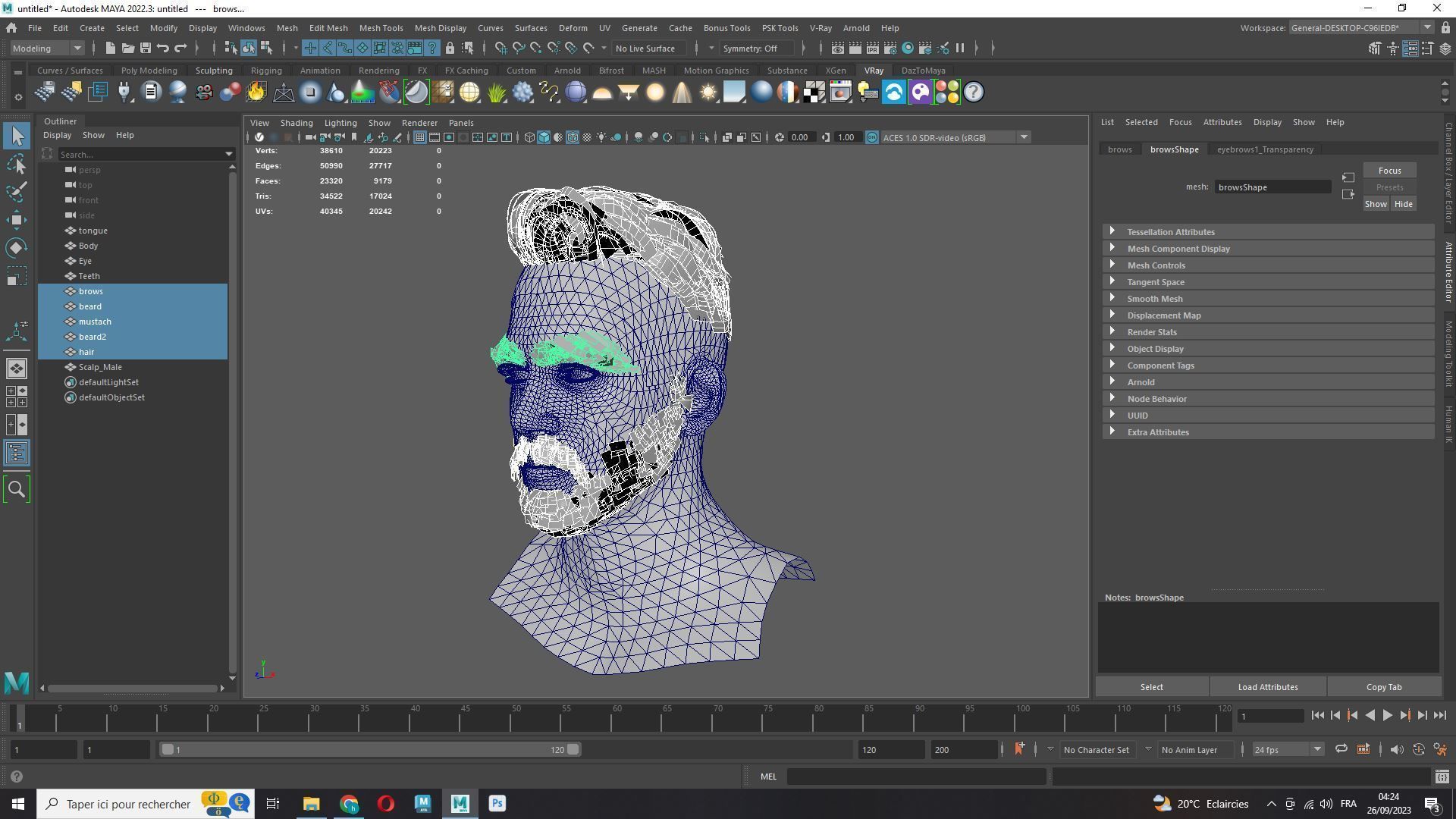Image resolution: width=1456 pixels, height=819 pixels.
Task: Click frame 60 on the time slider
Action: pyautogui.click(x=617, y=717)
